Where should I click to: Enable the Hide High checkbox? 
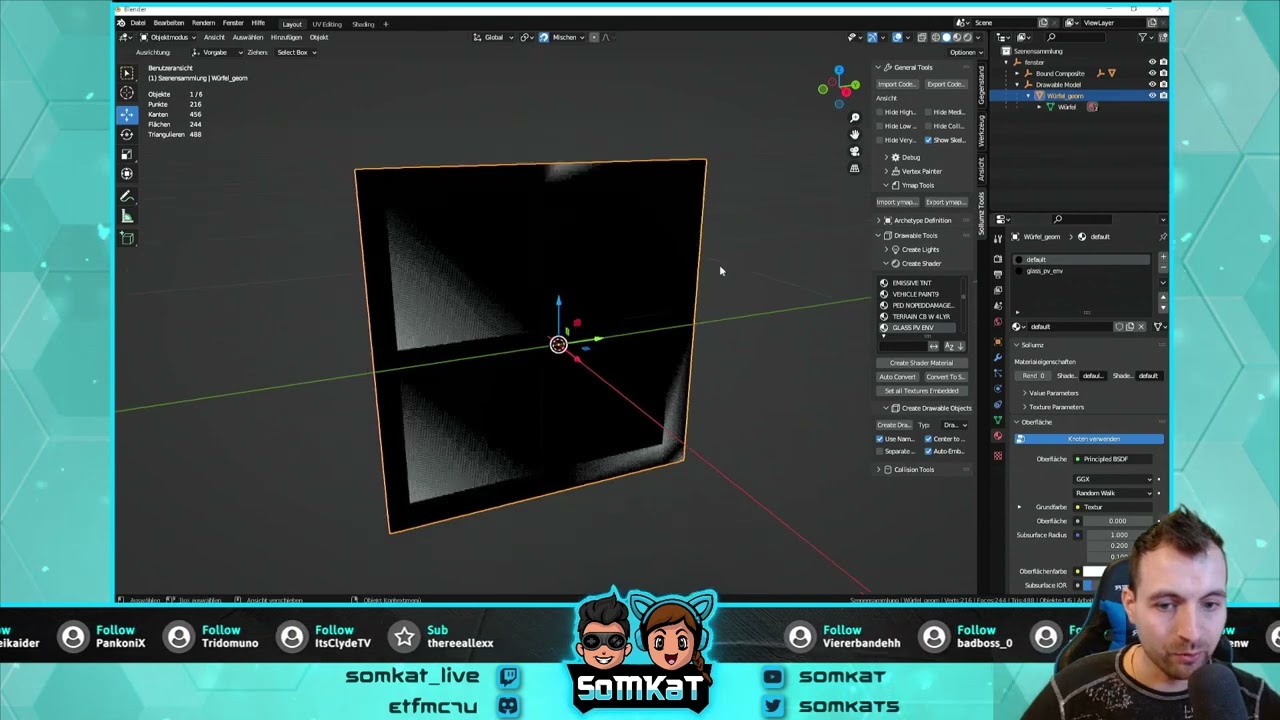[x=881, y=112]
